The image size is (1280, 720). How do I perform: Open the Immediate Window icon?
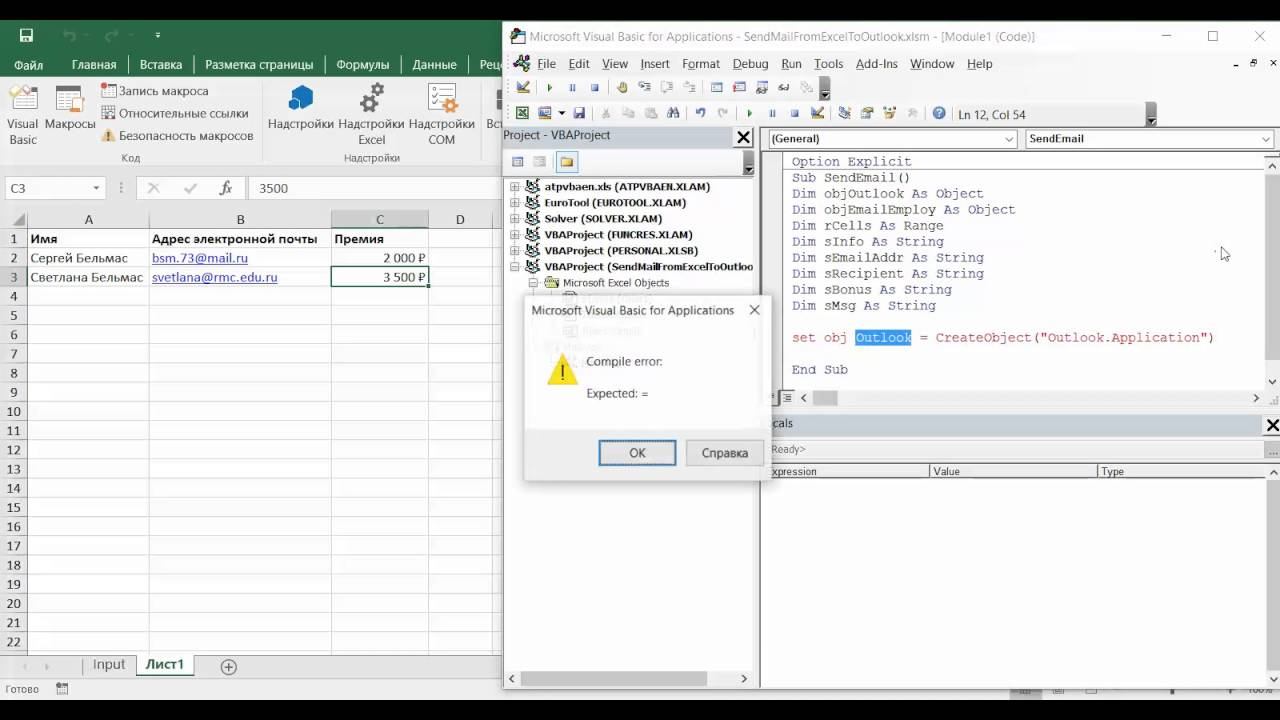tap(739, 88)
